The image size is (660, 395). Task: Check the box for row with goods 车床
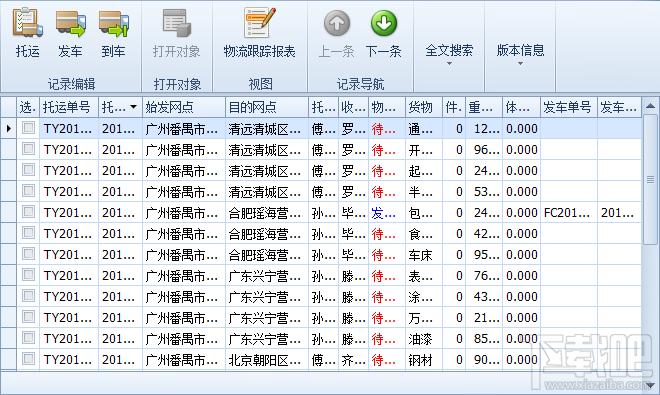29,254
